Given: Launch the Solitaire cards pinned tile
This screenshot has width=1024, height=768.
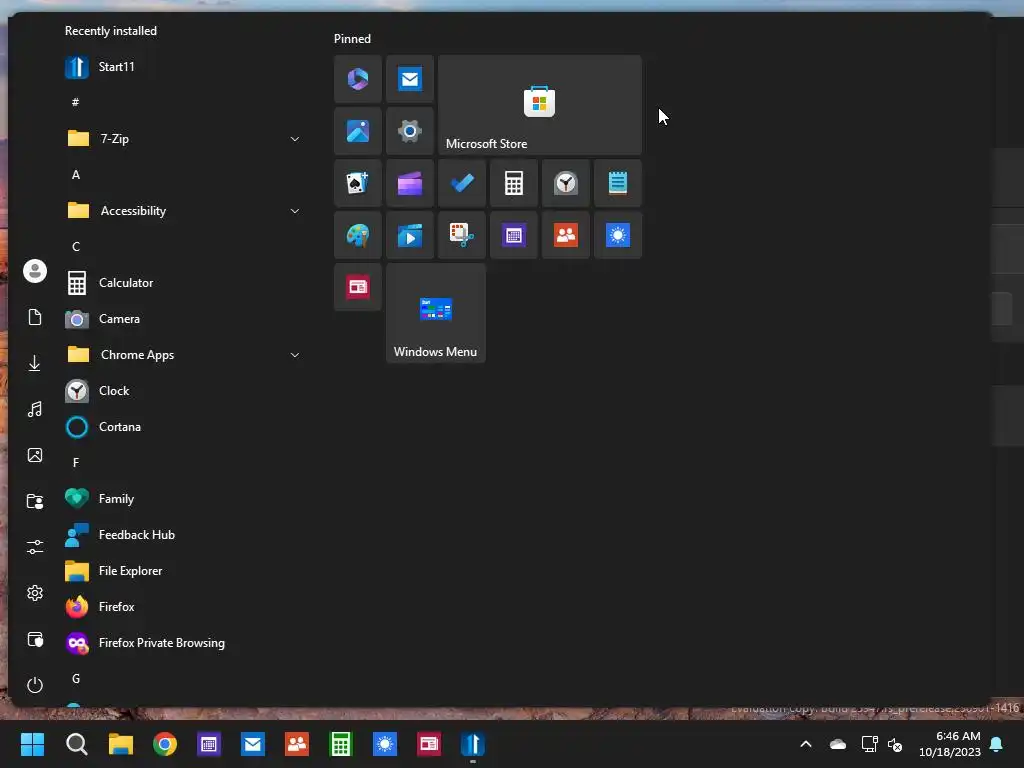Looking at the screenshot, I should click(358, 184).
